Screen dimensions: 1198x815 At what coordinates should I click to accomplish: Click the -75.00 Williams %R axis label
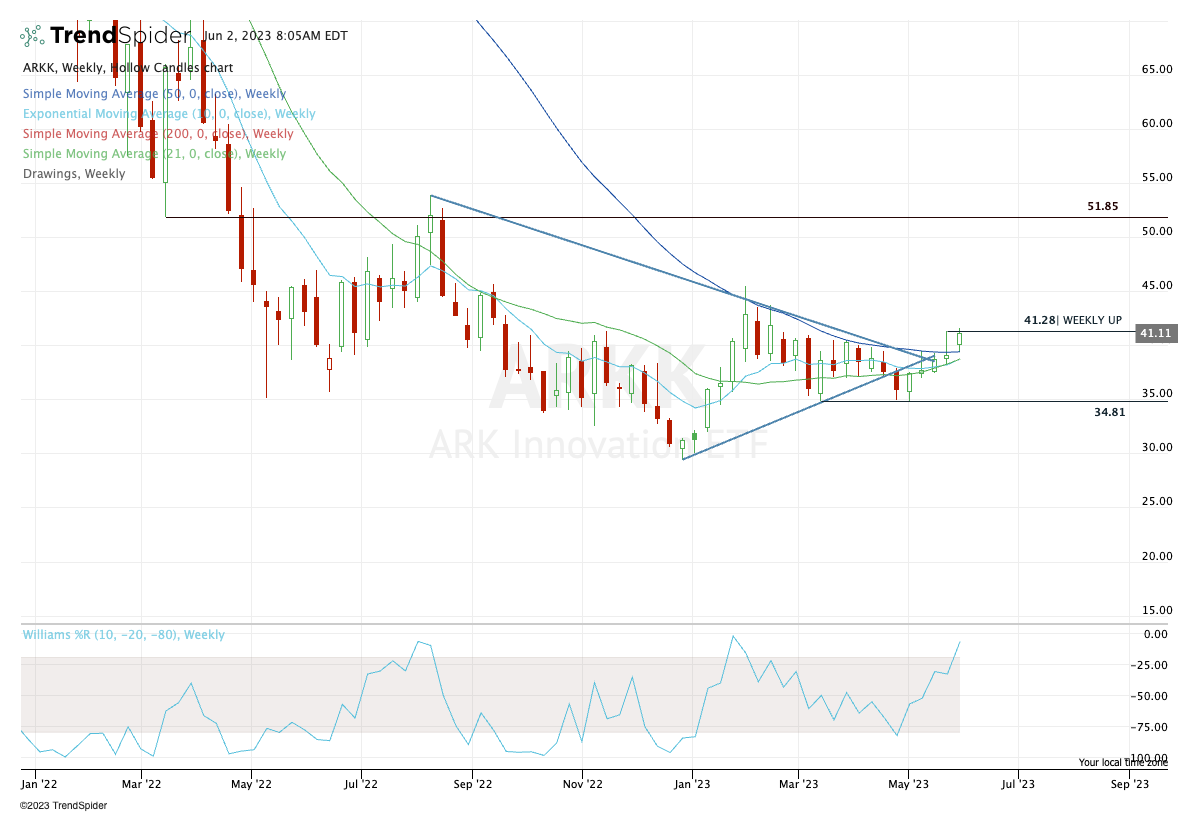(1149, 727)
